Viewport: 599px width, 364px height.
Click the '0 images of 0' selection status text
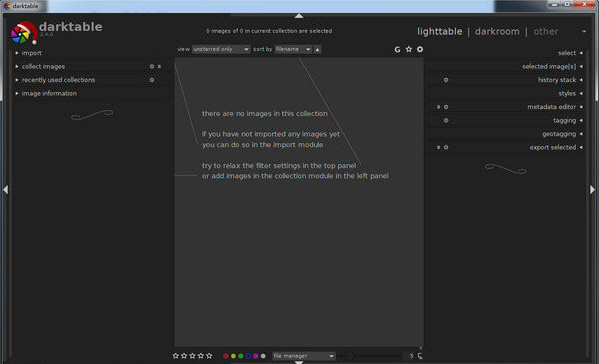269,31
